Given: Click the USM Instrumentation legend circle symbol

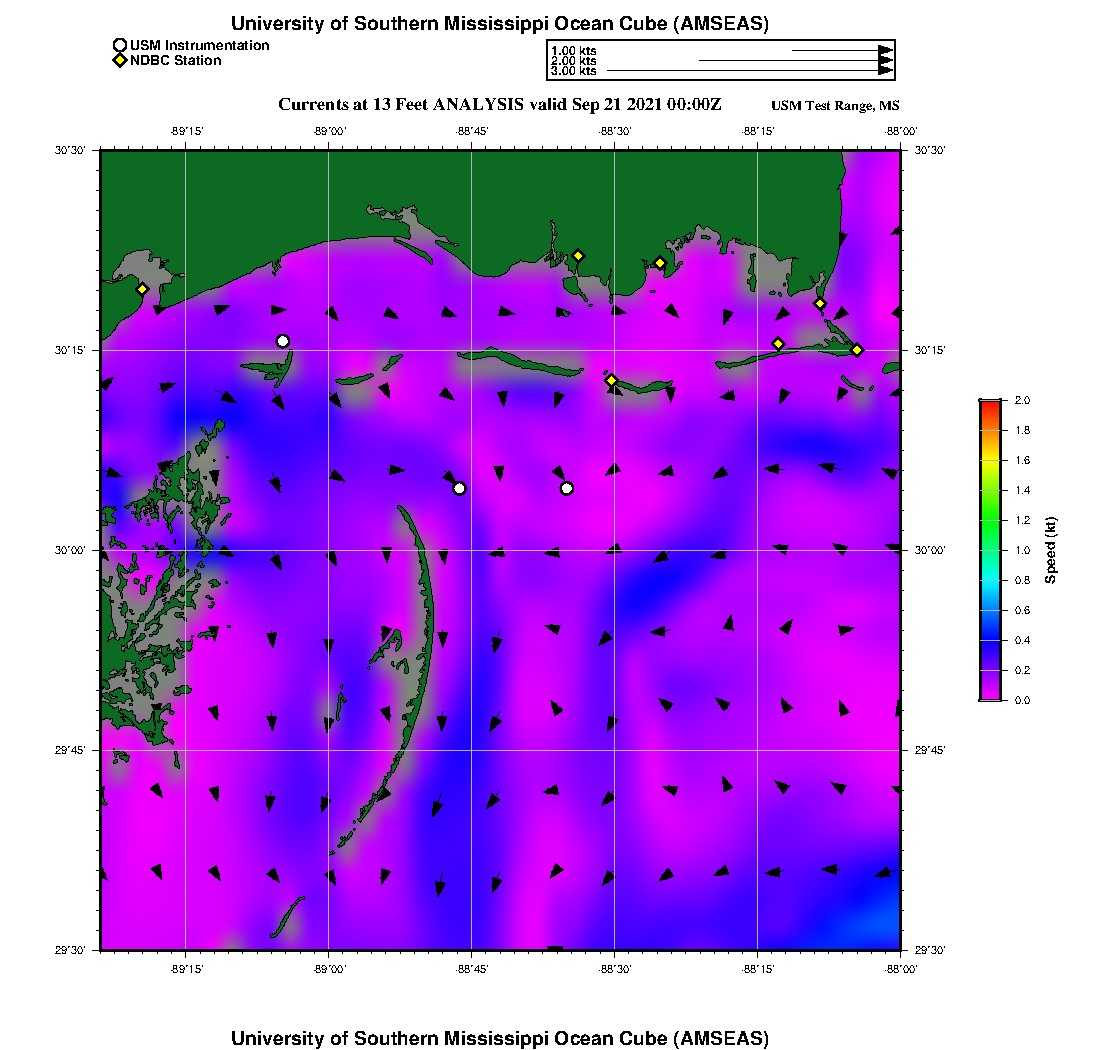Looking at the screenshot, I should tap(120, 45).
